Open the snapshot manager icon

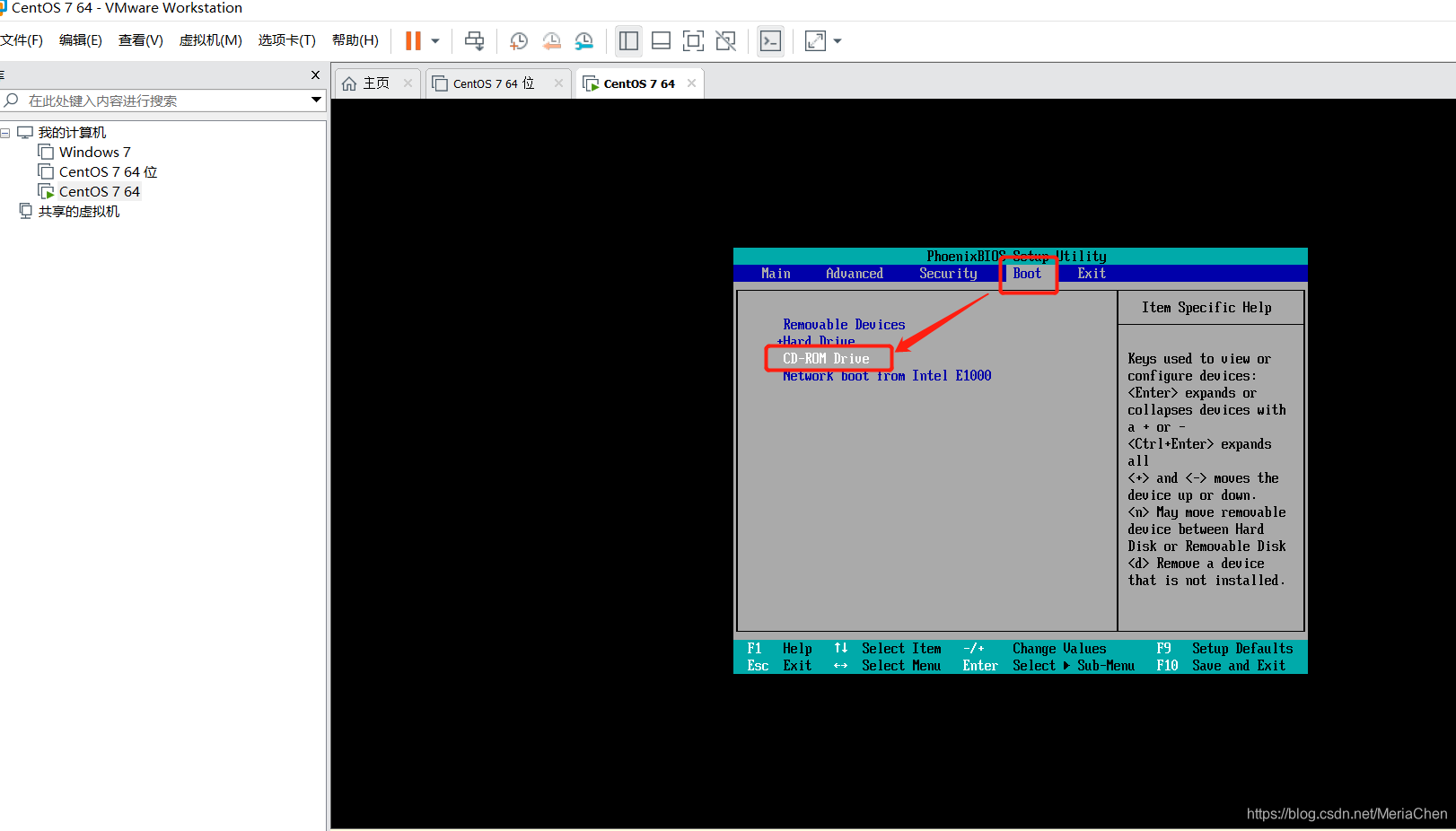coord(584,40)
